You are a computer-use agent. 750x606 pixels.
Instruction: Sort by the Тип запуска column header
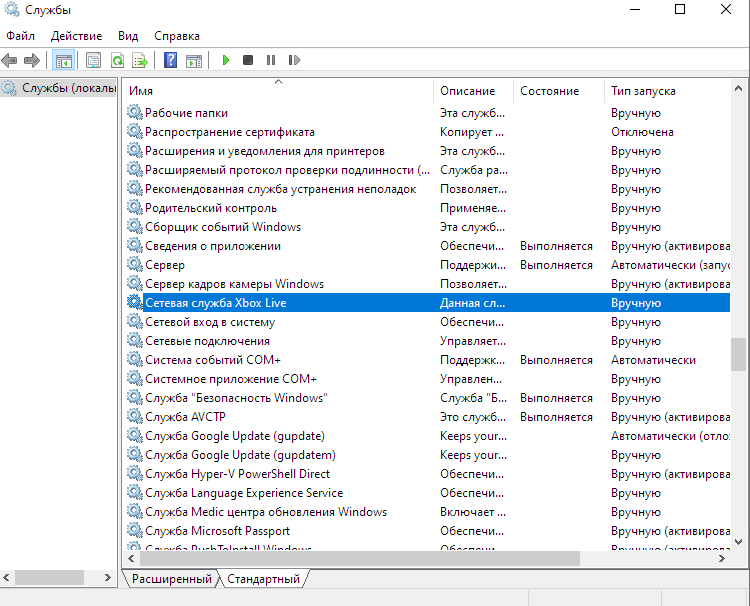tap(667, 91)
